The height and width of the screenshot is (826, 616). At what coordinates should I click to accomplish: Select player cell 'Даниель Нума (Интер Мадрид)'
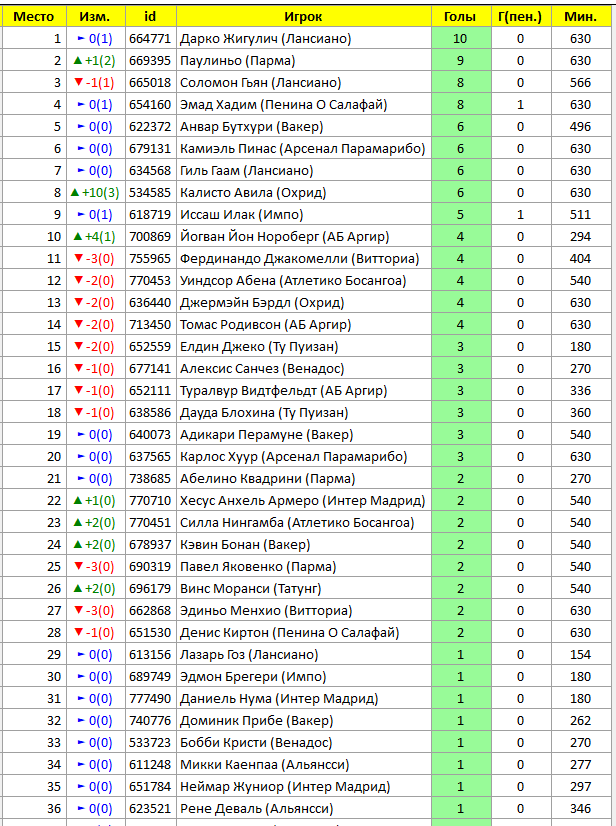(304, 699)
